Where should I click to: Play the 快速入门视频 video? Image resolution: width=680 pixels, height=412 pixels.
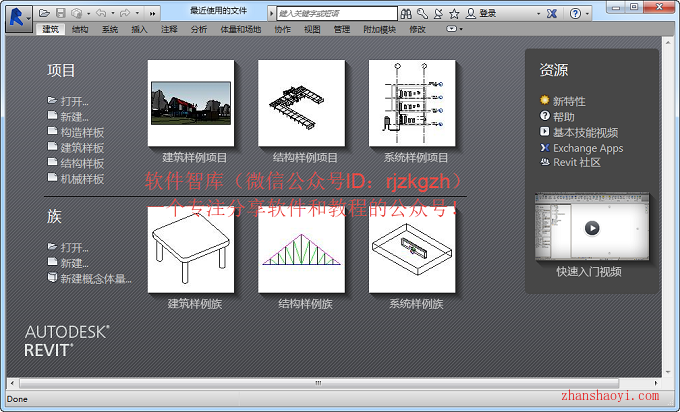point(592,228)
